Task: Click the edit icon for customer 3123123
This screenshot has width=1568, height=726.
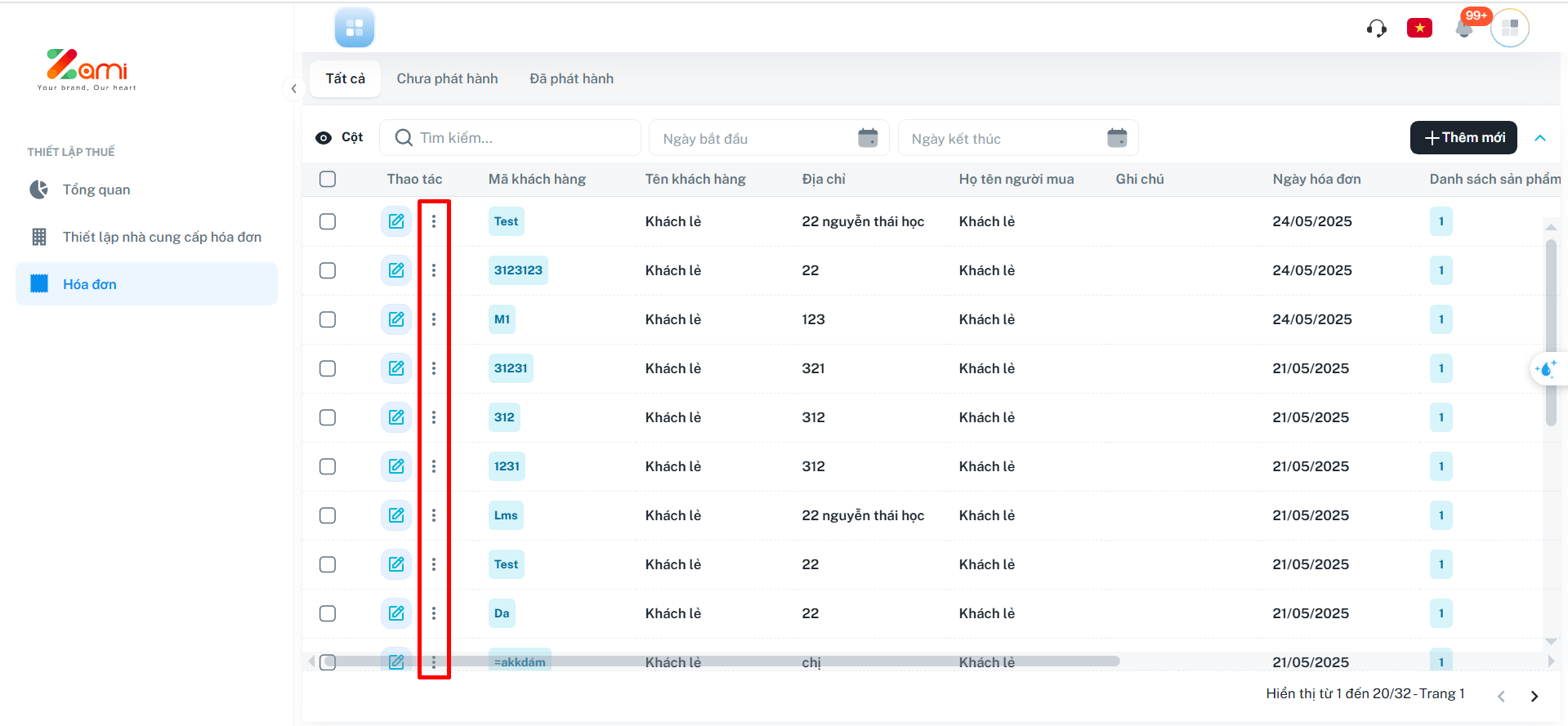Action: coord(396,270)
